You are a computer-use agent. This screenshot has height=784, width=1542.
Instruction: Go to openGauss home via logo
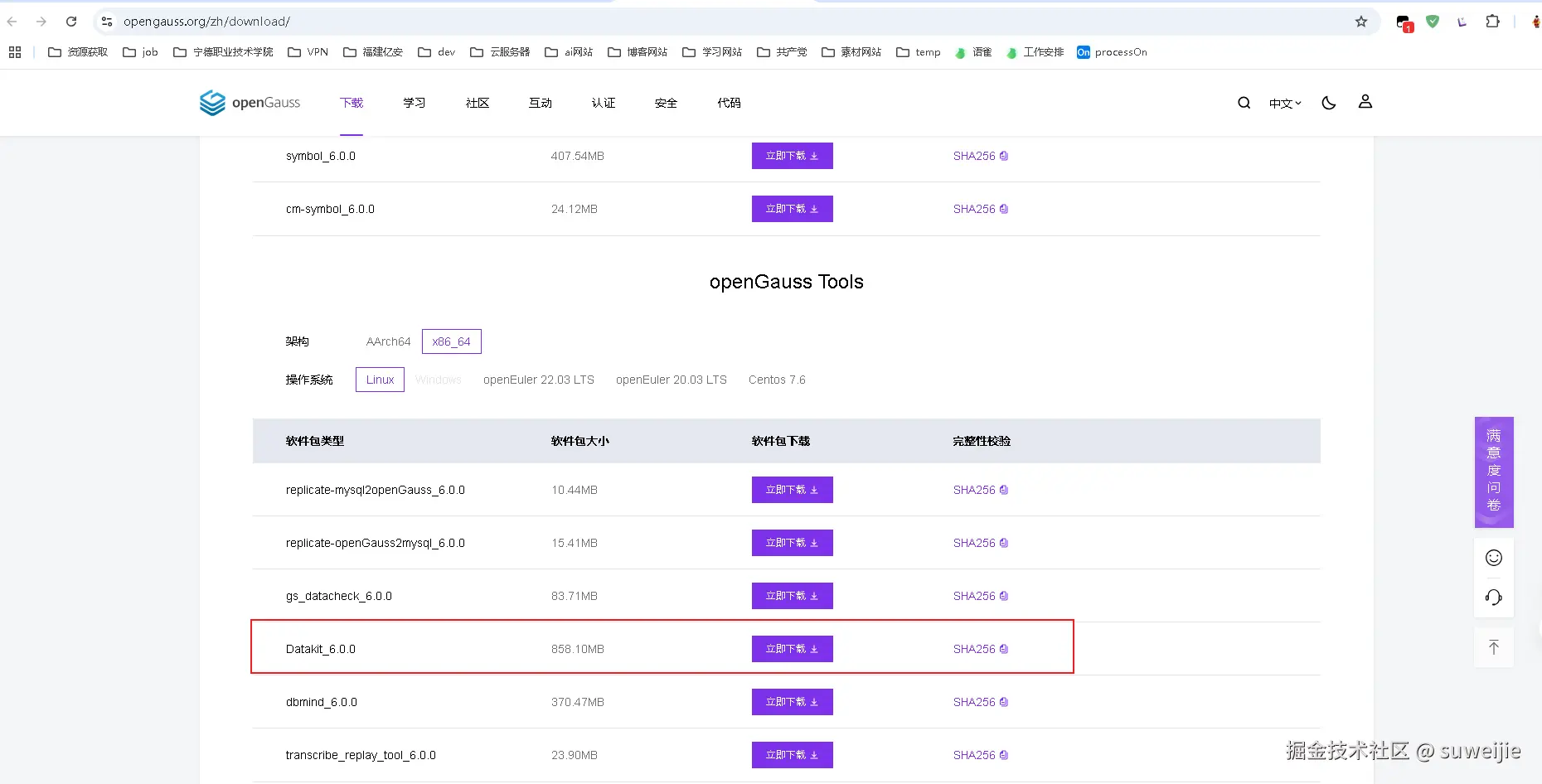click(250, 103)
